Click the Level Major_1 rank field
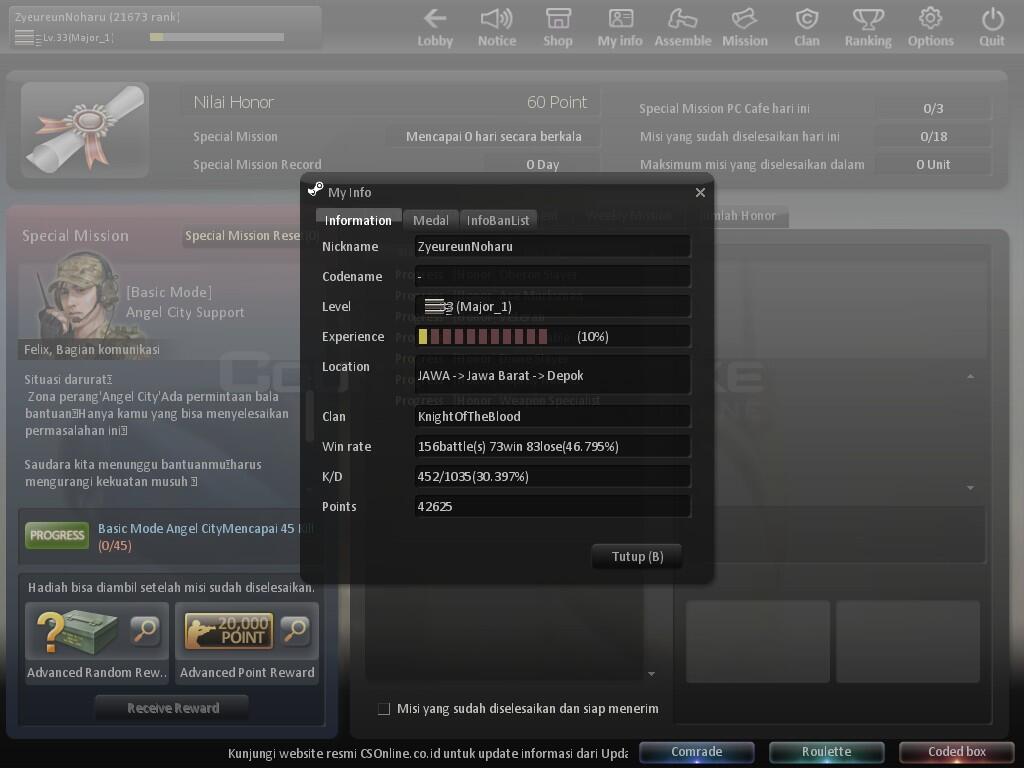The width and height of the screenshot is (1024, 768). click(552, 306)
